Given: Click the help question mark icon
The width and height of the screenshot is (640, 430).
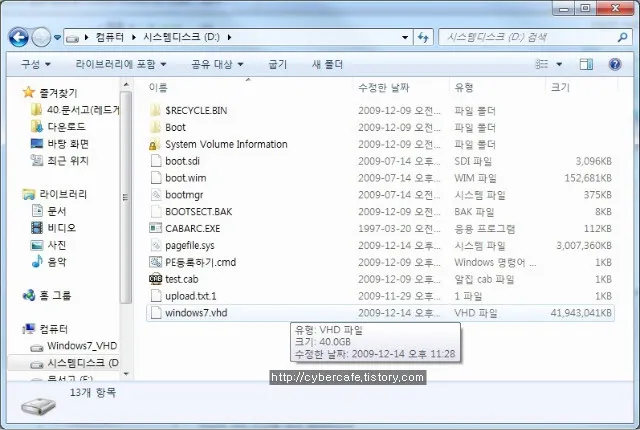Looking at the screenshot, I should click(615, 64).
